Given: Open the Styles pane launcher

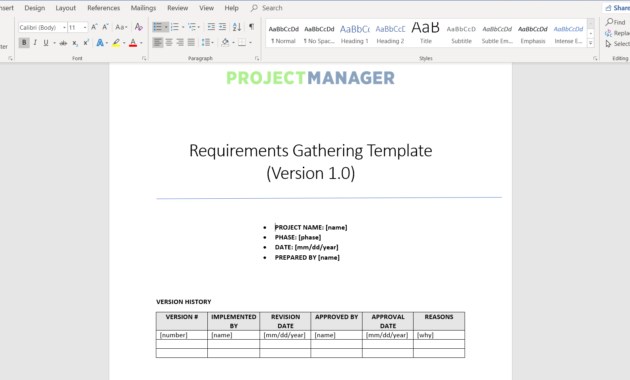Looking at the screenshot, I should click(595, 58).
